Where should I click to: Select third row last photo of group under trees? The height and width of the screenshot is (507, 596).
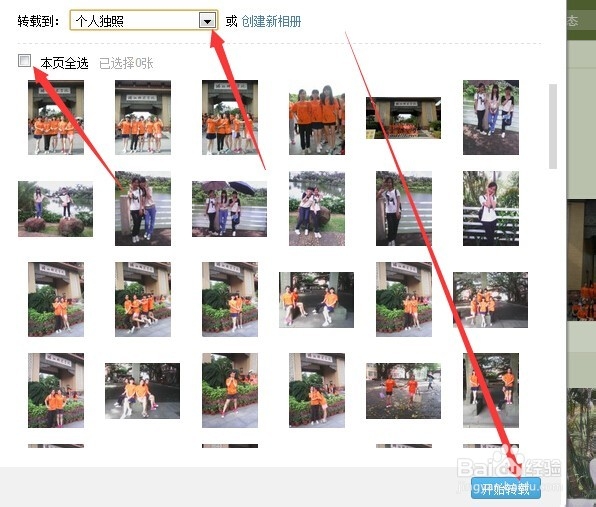pyautogui.click(x=490, y=300)
